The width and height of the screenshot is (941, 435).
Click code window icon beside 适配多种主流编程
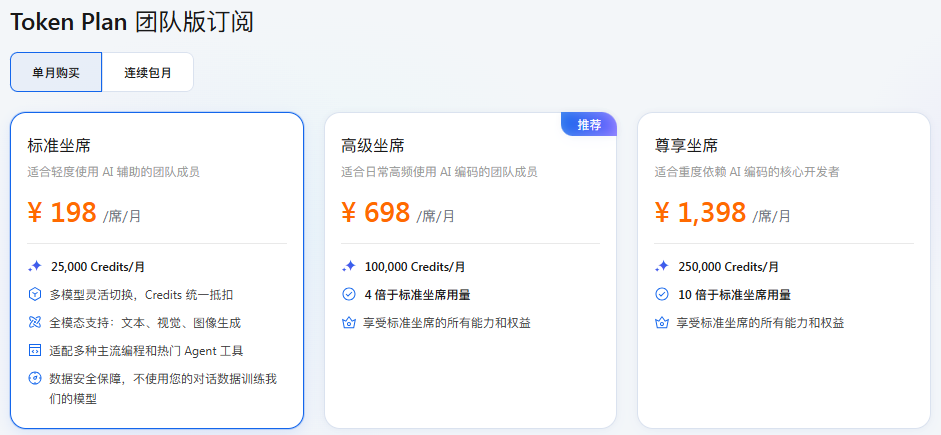coord(35,351)
